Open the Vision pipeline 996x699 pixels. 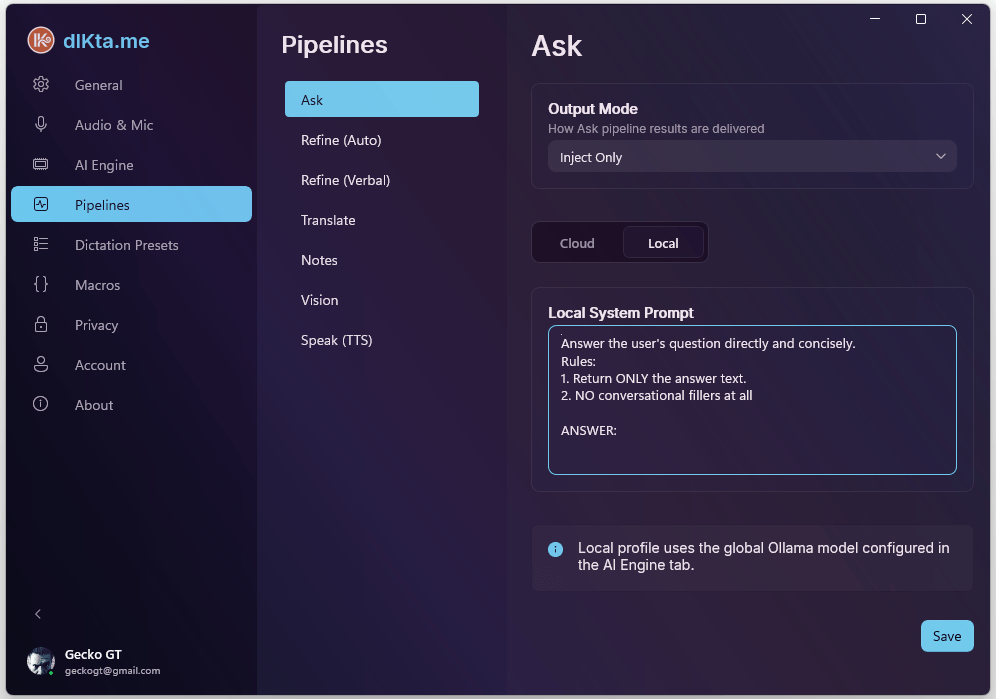tap(319, 300)
